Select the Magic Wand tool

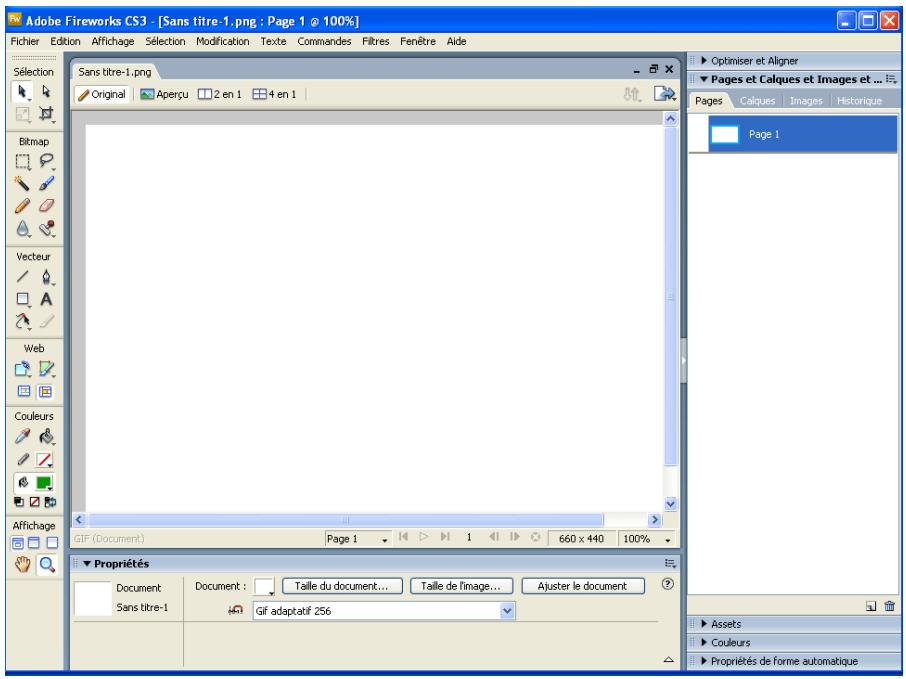(x=22, y=184)
